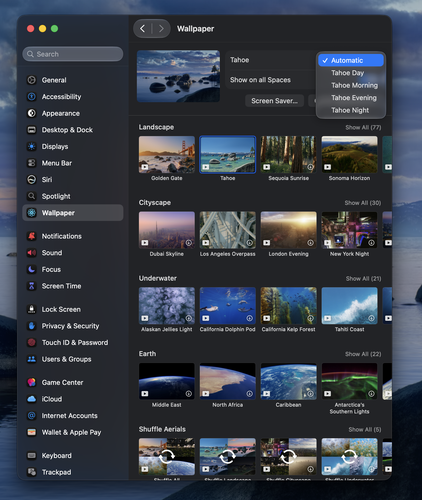This screenshot has width=422, height=500.
Task: Click the Search field in sidebar
Action: [x=73, y=54]
